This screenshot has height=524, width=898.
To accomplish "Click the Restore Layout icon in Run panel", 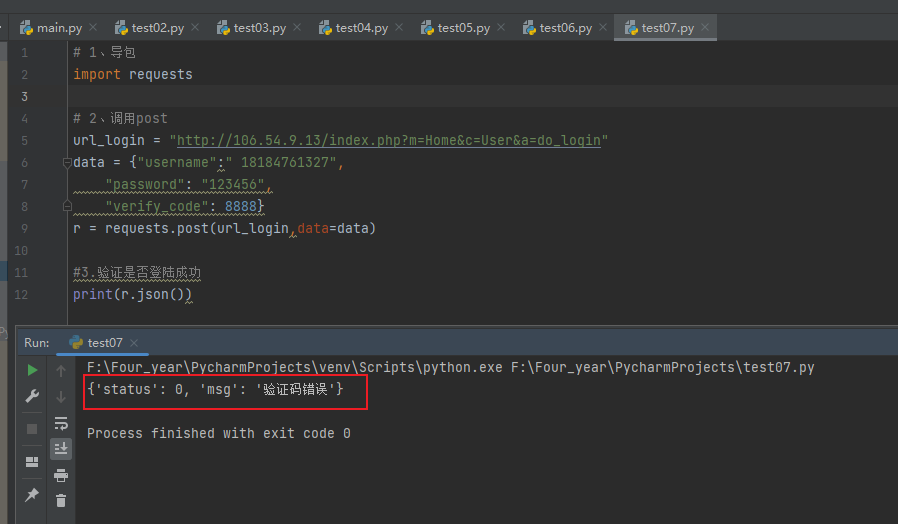I will [x=32, y=462].
